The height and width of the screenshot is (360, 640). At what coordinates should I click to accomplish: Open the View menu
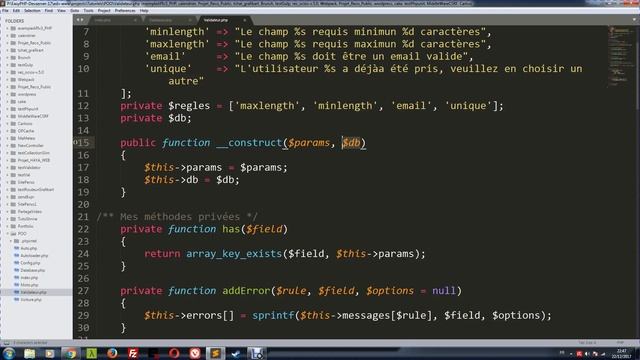(61, 11)
